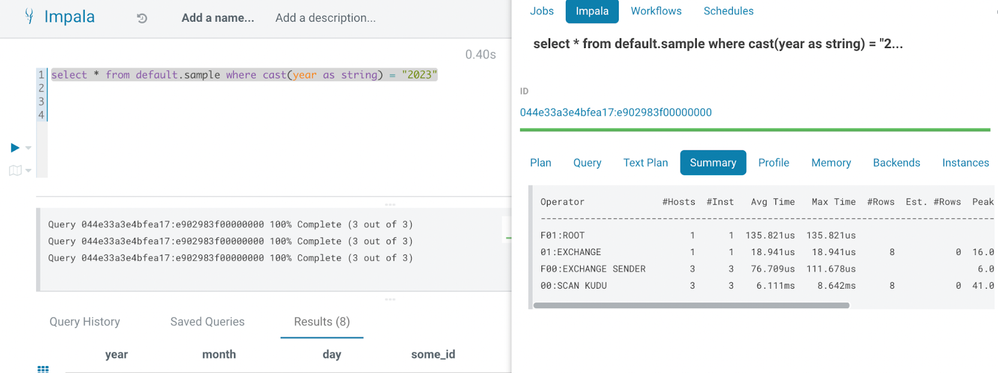The height and width of the screenshot is (373, 998).
Task: Switch to Jobs tab
Action: [542, 11]
